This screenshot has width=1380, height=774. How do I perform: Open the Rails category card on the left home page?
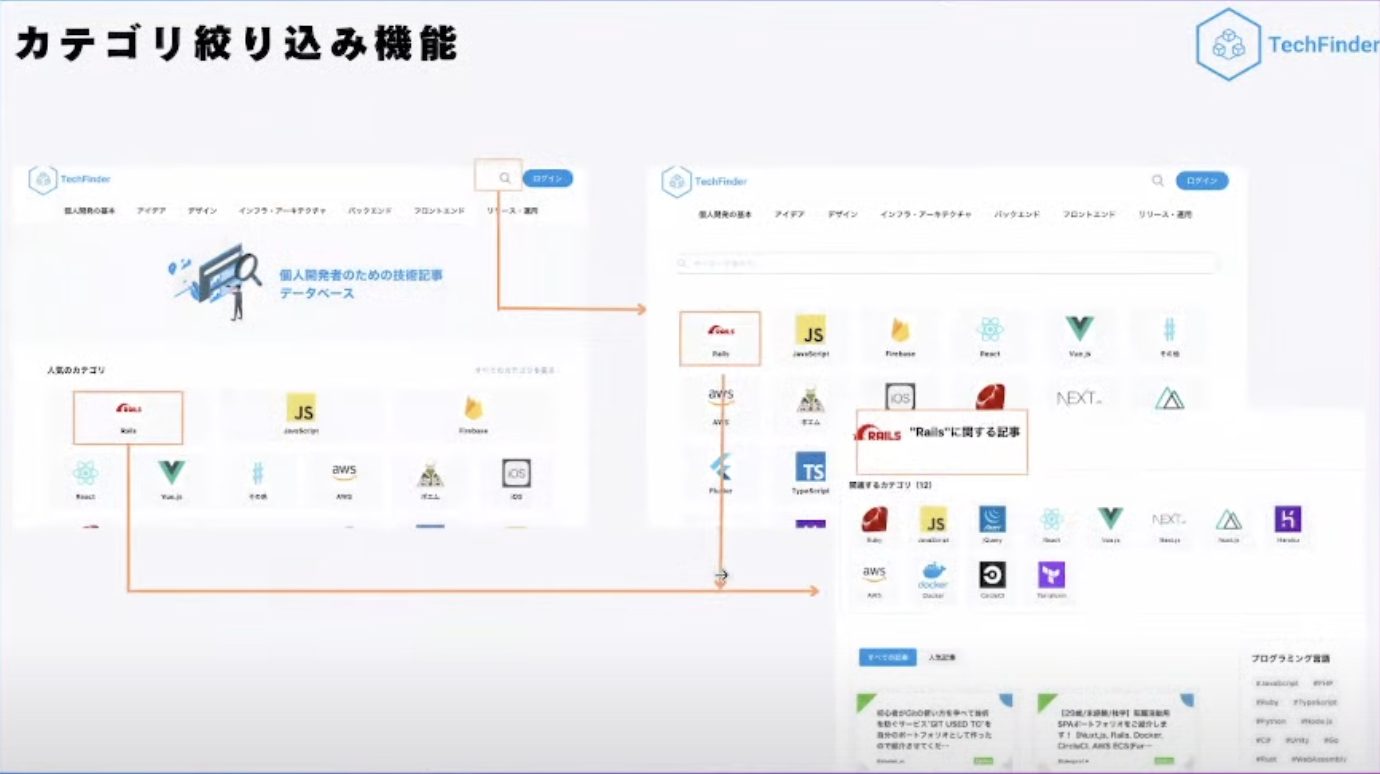pos(128,418)
